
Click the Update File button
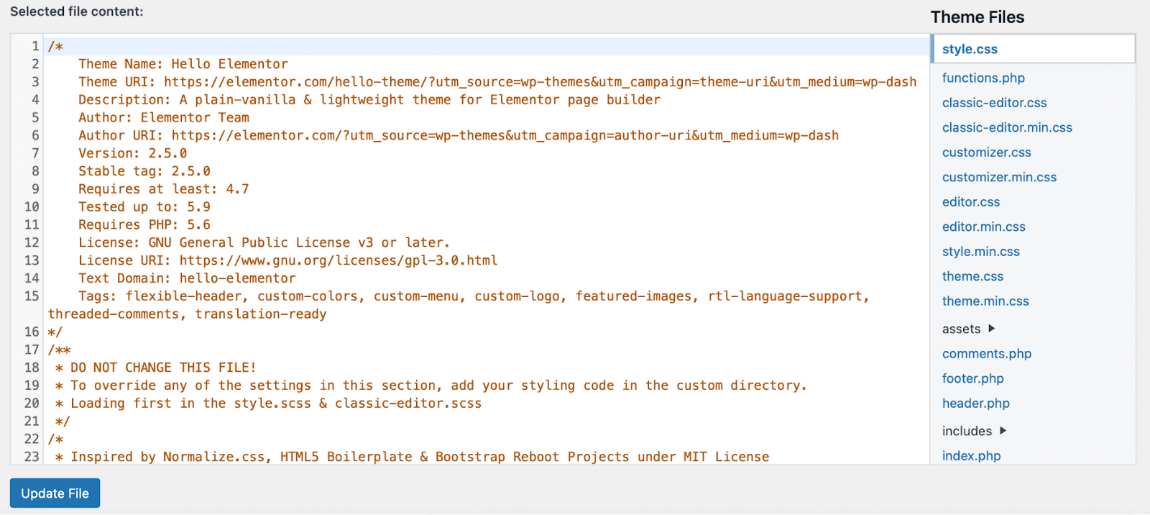pyautogui.click(x=55, y=493)
